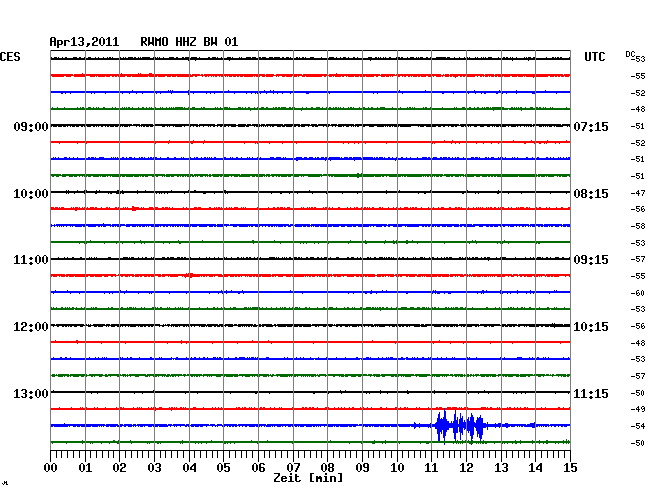Select the 10:00 local time label
The height and width of the screenshot is (494, 650).
click(x=31, y=194)
